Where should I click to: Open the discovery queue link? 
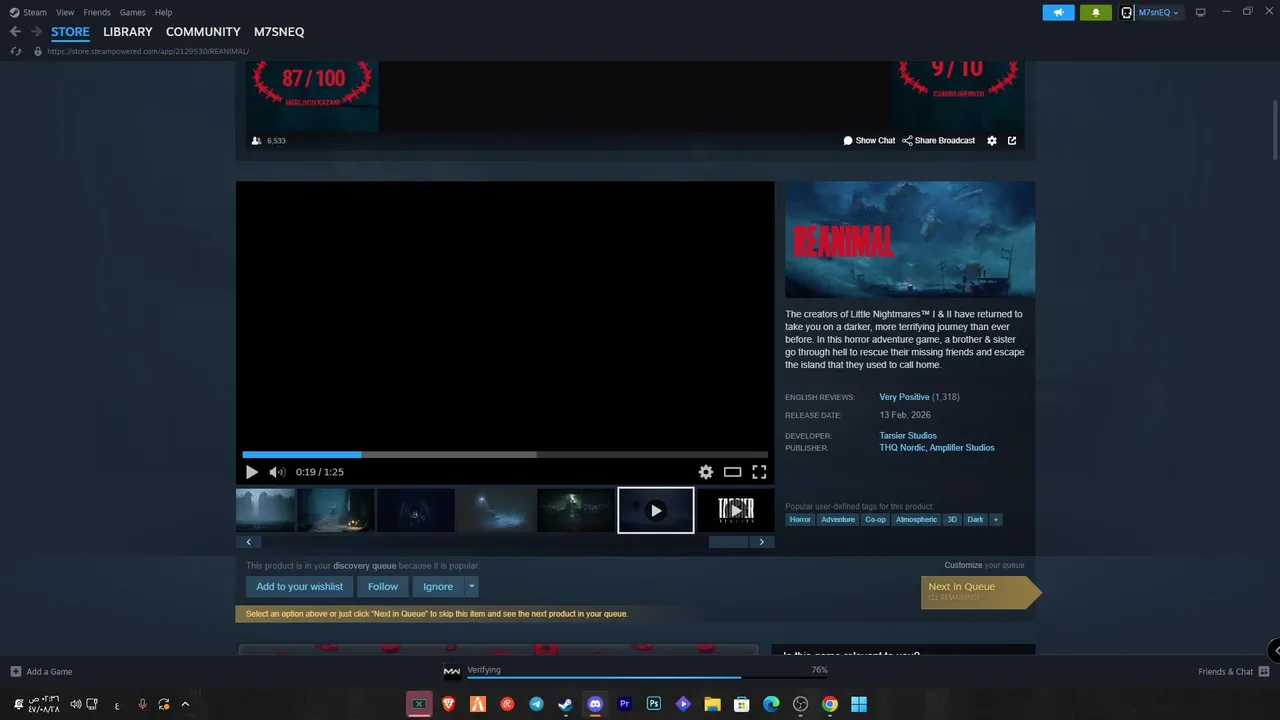coord(365,566)
